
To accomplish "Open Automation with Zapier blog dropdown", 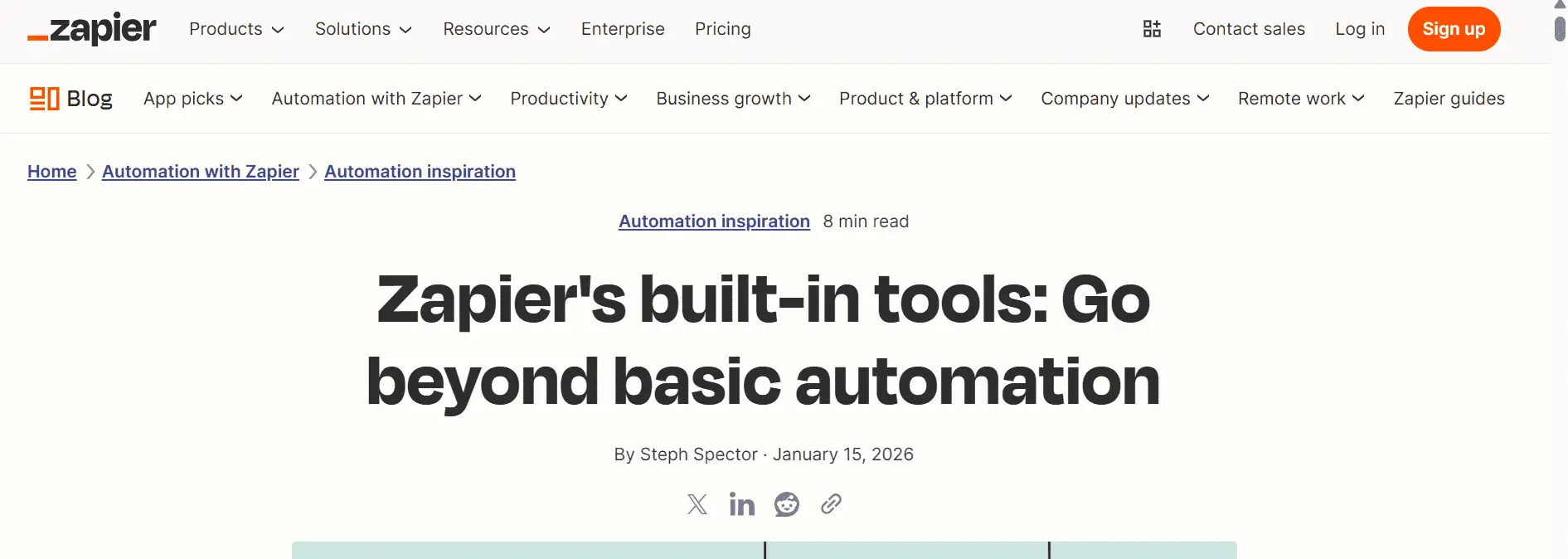I will [376, 99].
